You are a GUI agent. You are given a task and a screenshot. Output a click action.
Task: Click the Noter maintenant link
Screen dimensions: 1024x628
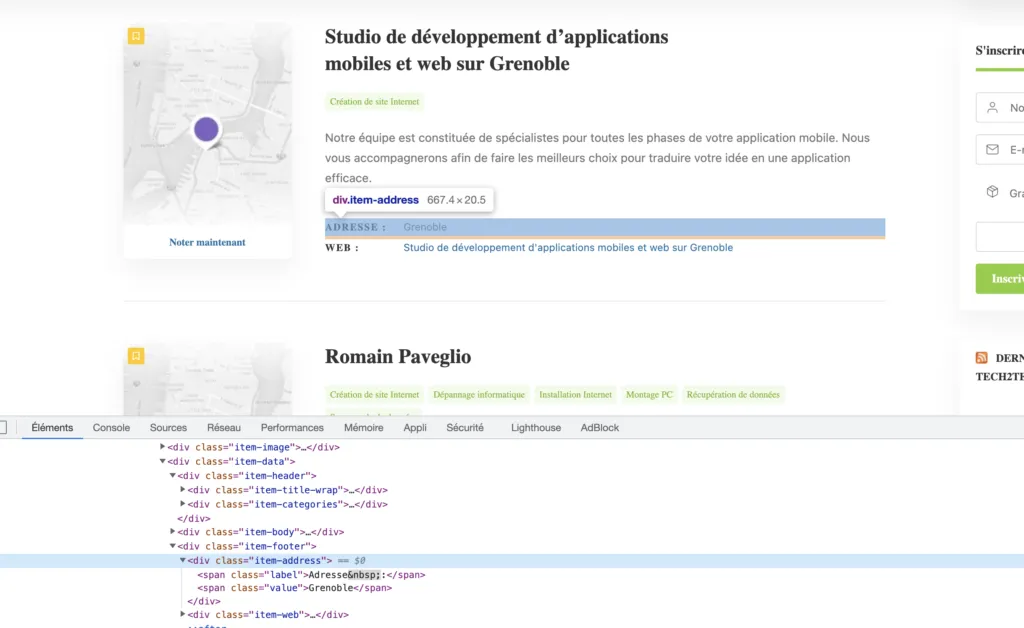point(207,242)
